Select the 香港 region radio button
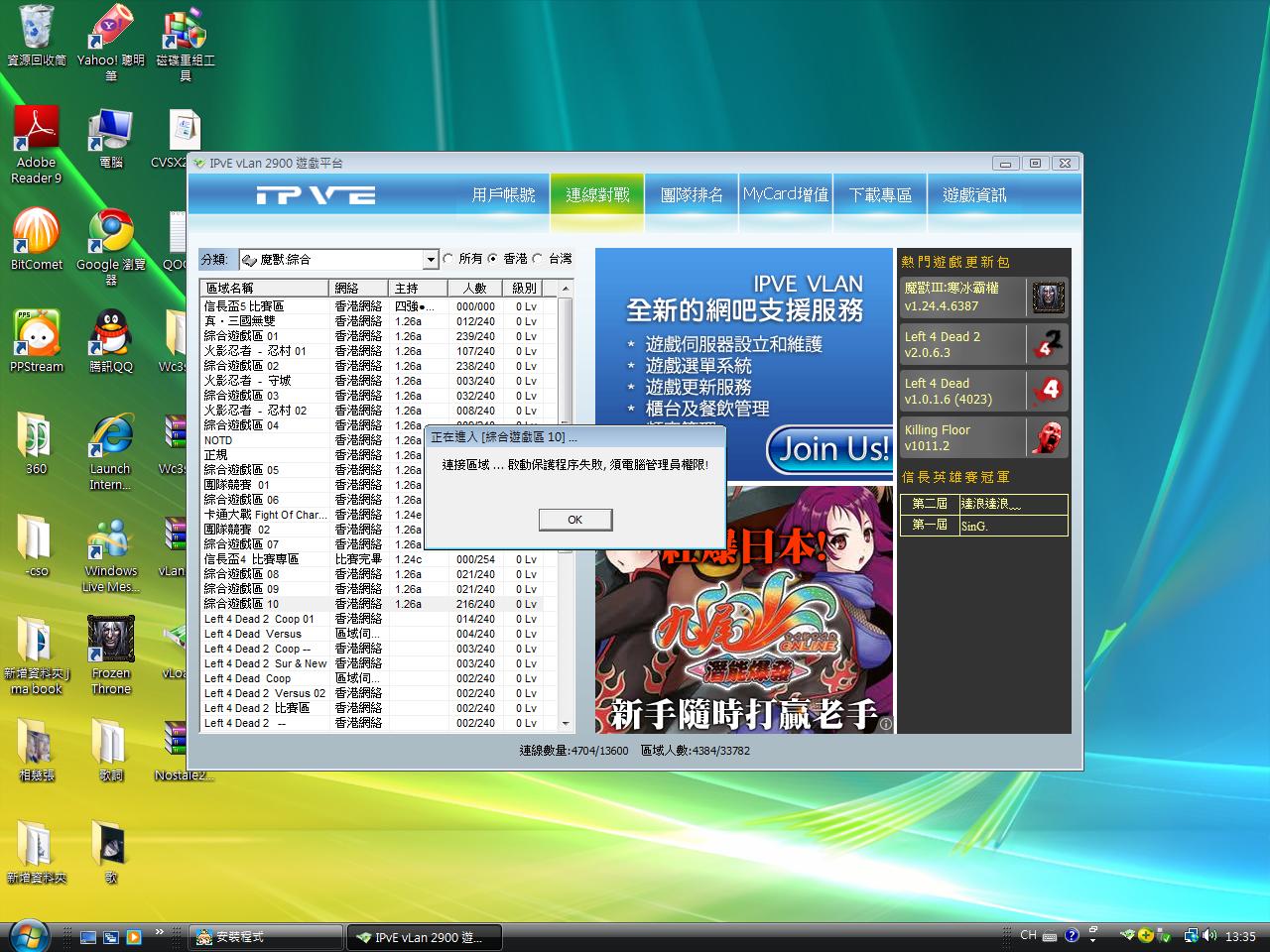The height and width of the screenshot is (952, 1270). tap(493, 259)
